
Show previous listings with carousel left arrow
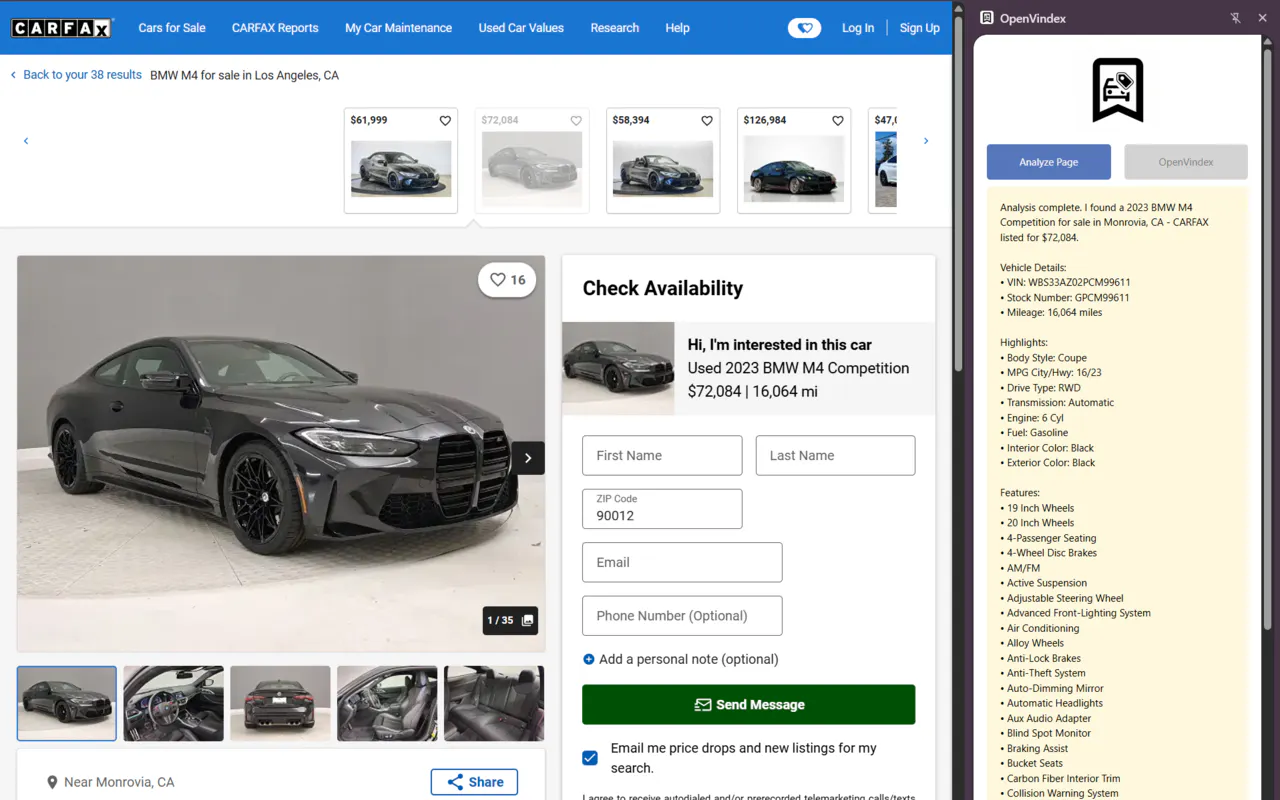coord(26,141)
